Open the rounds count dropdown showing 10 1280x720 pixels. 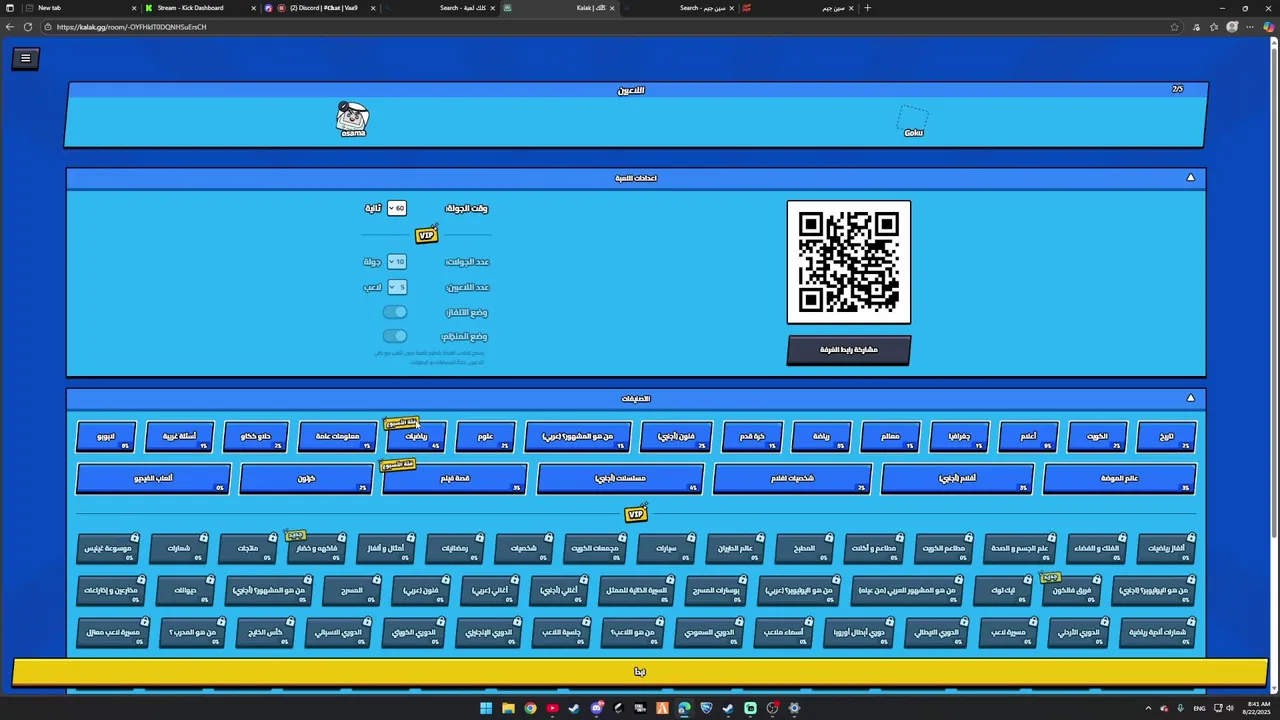point(396,261)
